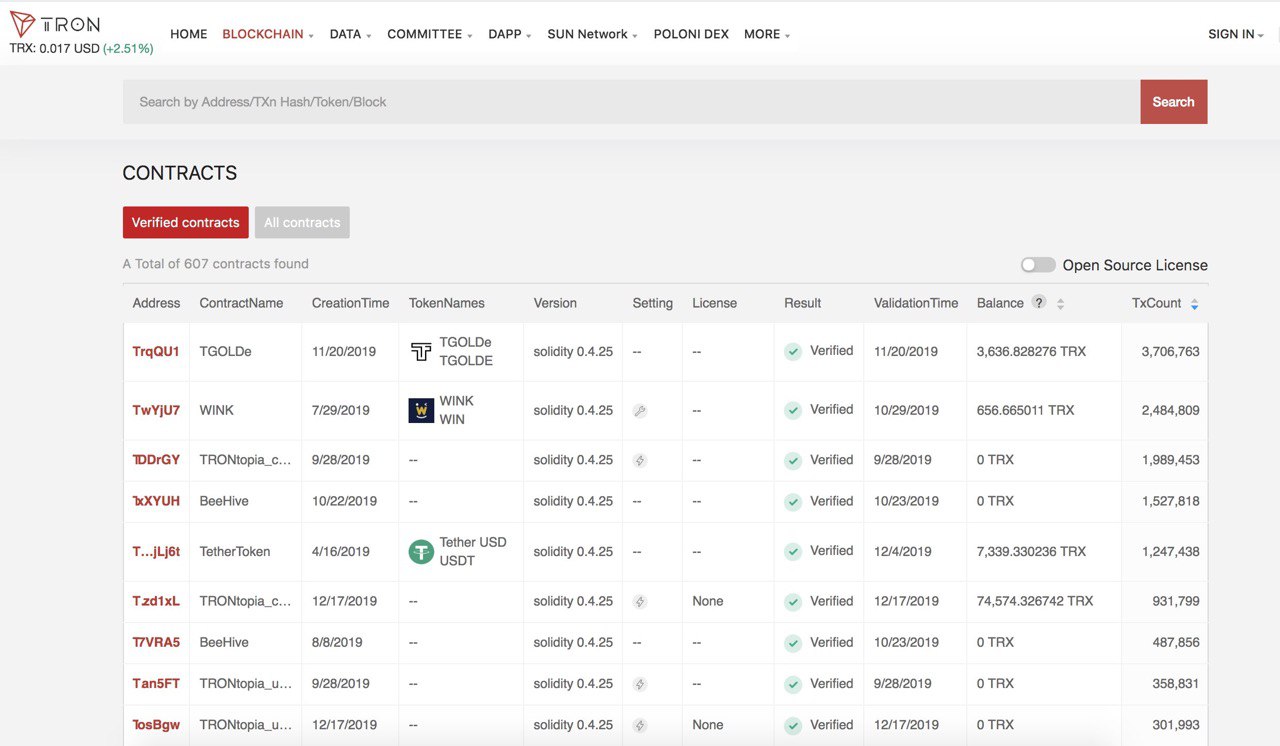Click the setting icon in the WINK row
This screenshot has height=746, width=1280.
[x=640, y=410]
